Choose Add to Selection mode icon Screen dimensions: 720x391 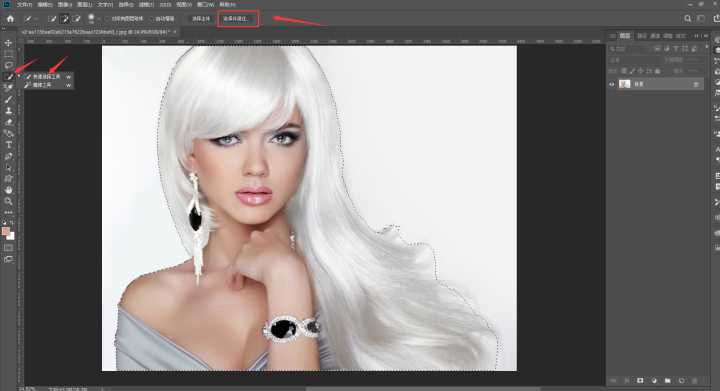coord(65,19)
